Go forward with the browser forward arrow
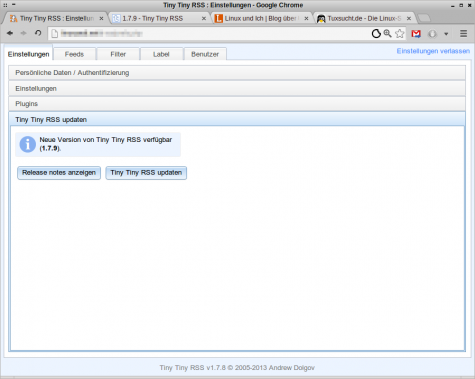Viewport: 475px width, 379px height. pyautogui.click(x=23, y=33)
